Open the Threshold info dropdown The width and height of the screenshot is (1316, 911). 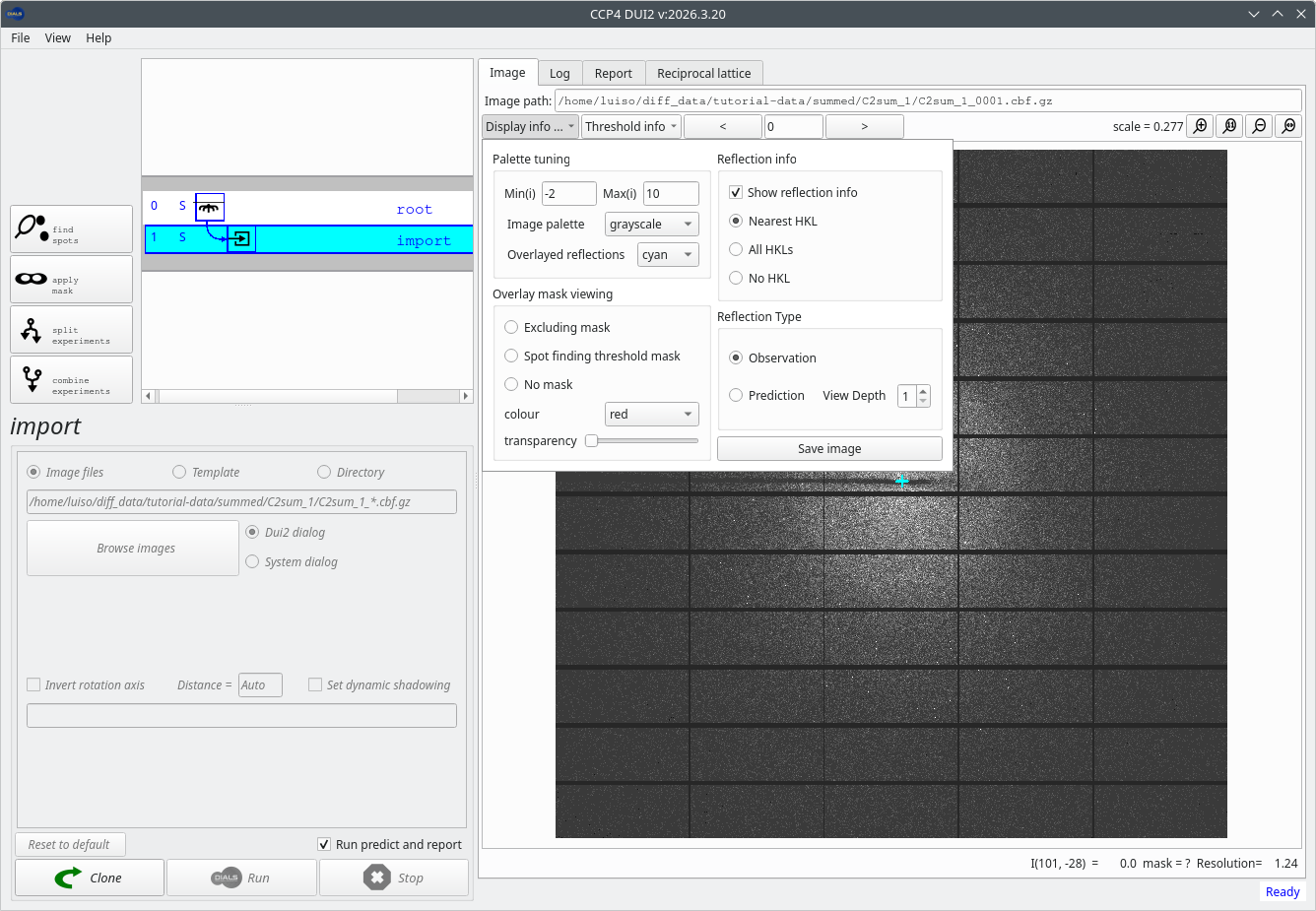click(631, 126)
